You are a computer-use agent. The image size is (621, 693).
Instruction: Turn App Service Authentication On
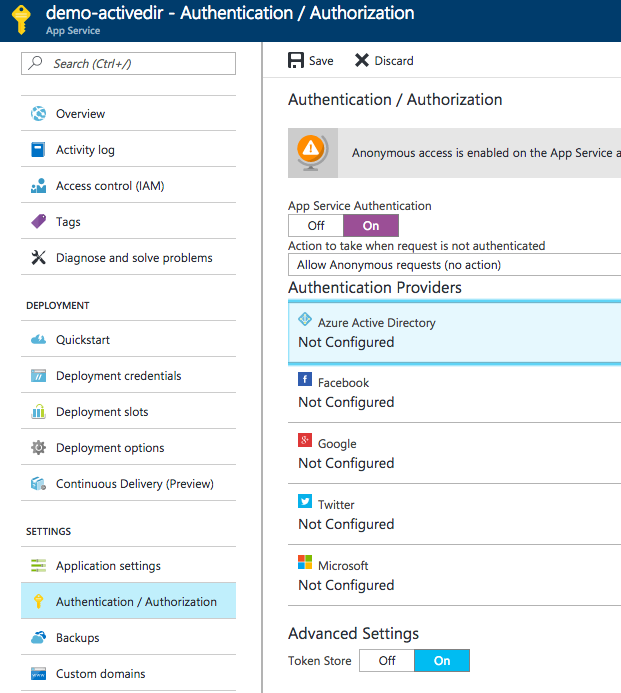371,225
